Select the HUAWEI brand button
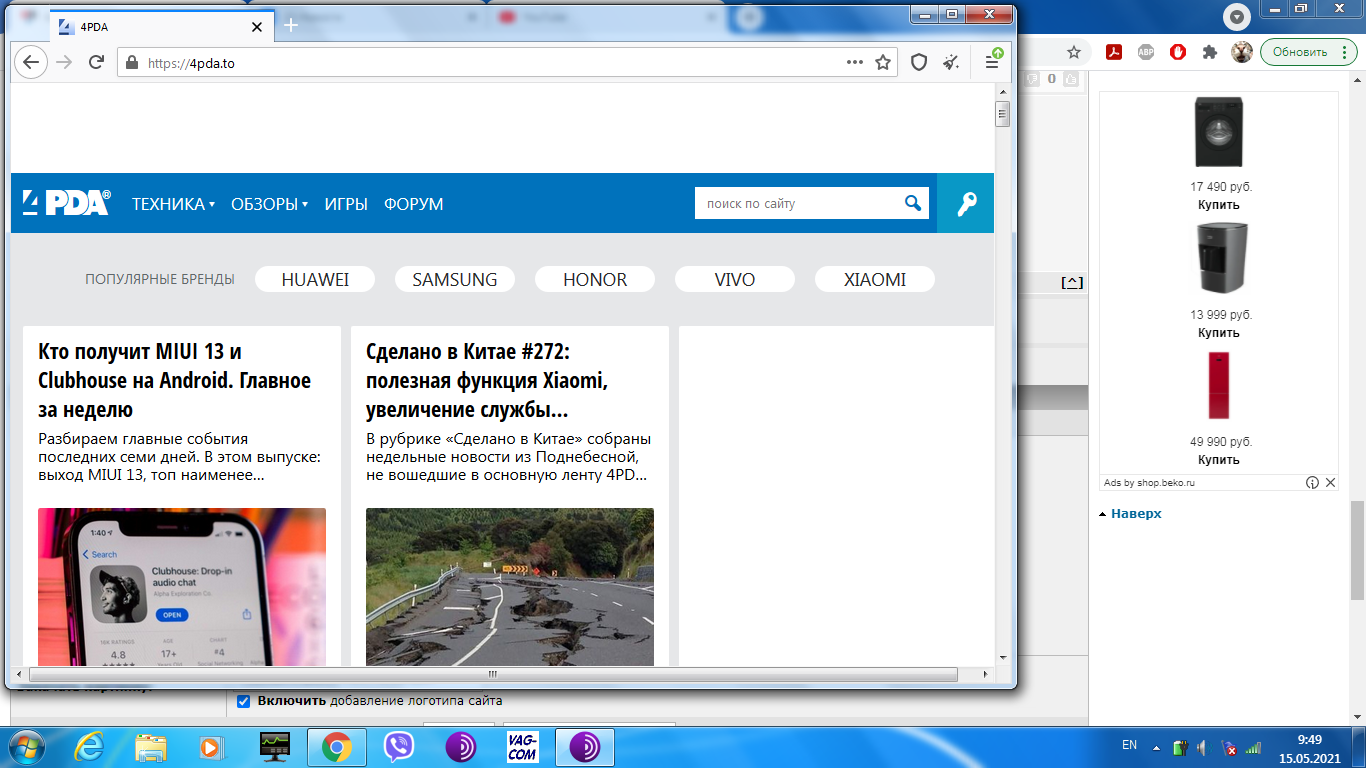Viewport: 1366px width, 768px height. [x=315, y=280]
